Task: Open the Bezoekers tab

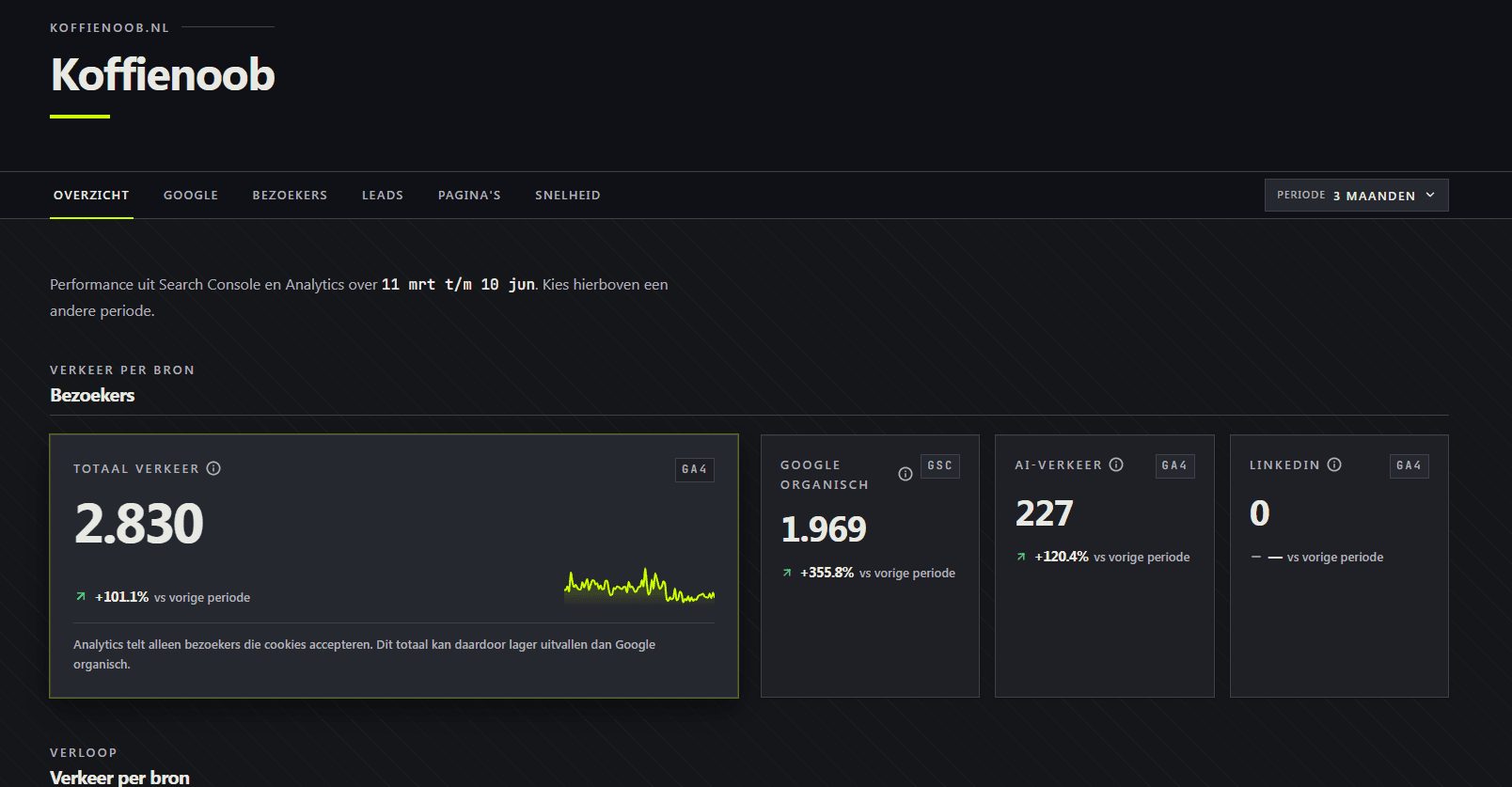Action: [290, 196]
